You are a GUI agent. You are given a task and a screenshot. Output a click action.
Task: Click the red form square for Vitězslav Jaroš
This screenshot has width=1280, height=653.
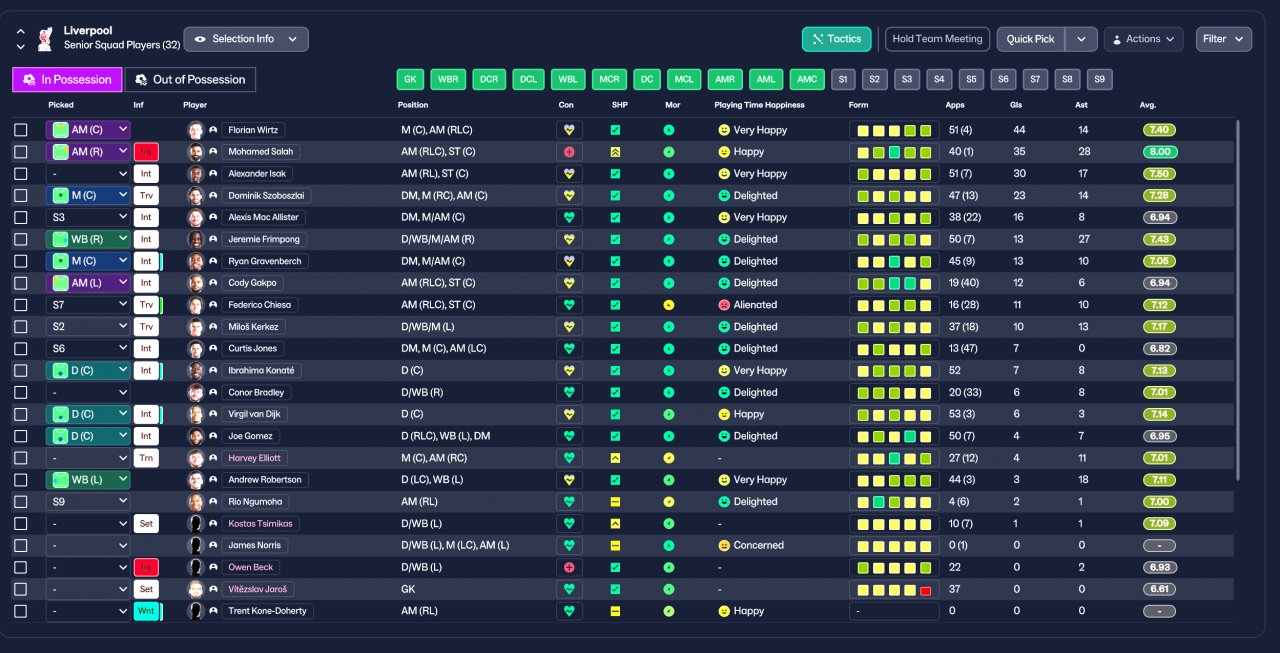coord(925,590)
